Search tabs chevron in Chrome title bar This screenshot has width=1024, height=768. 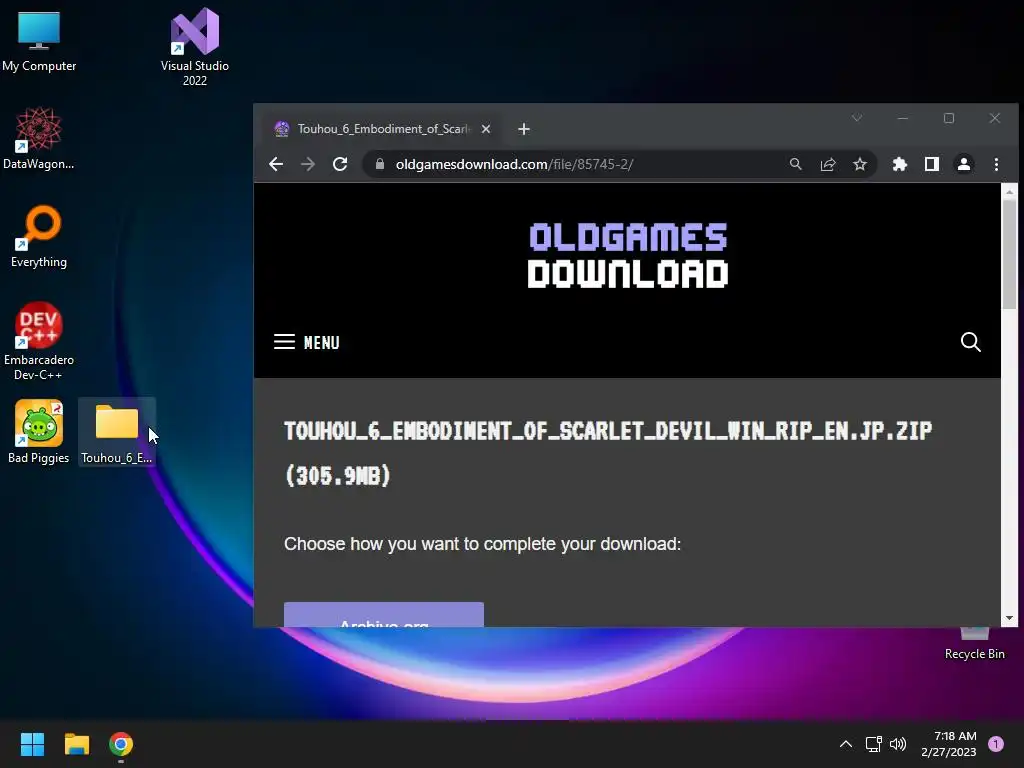tap(857, 118)
